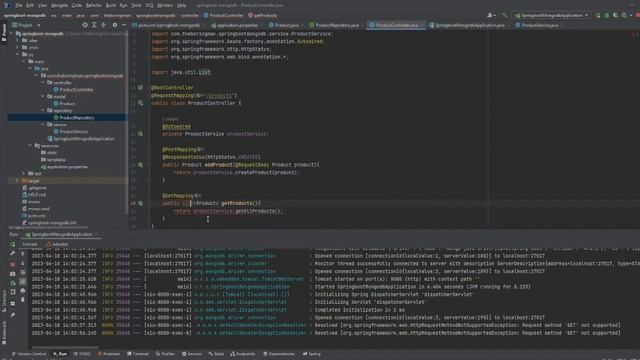
Task: Select application.properties in project tree
Action: point(64,167)
